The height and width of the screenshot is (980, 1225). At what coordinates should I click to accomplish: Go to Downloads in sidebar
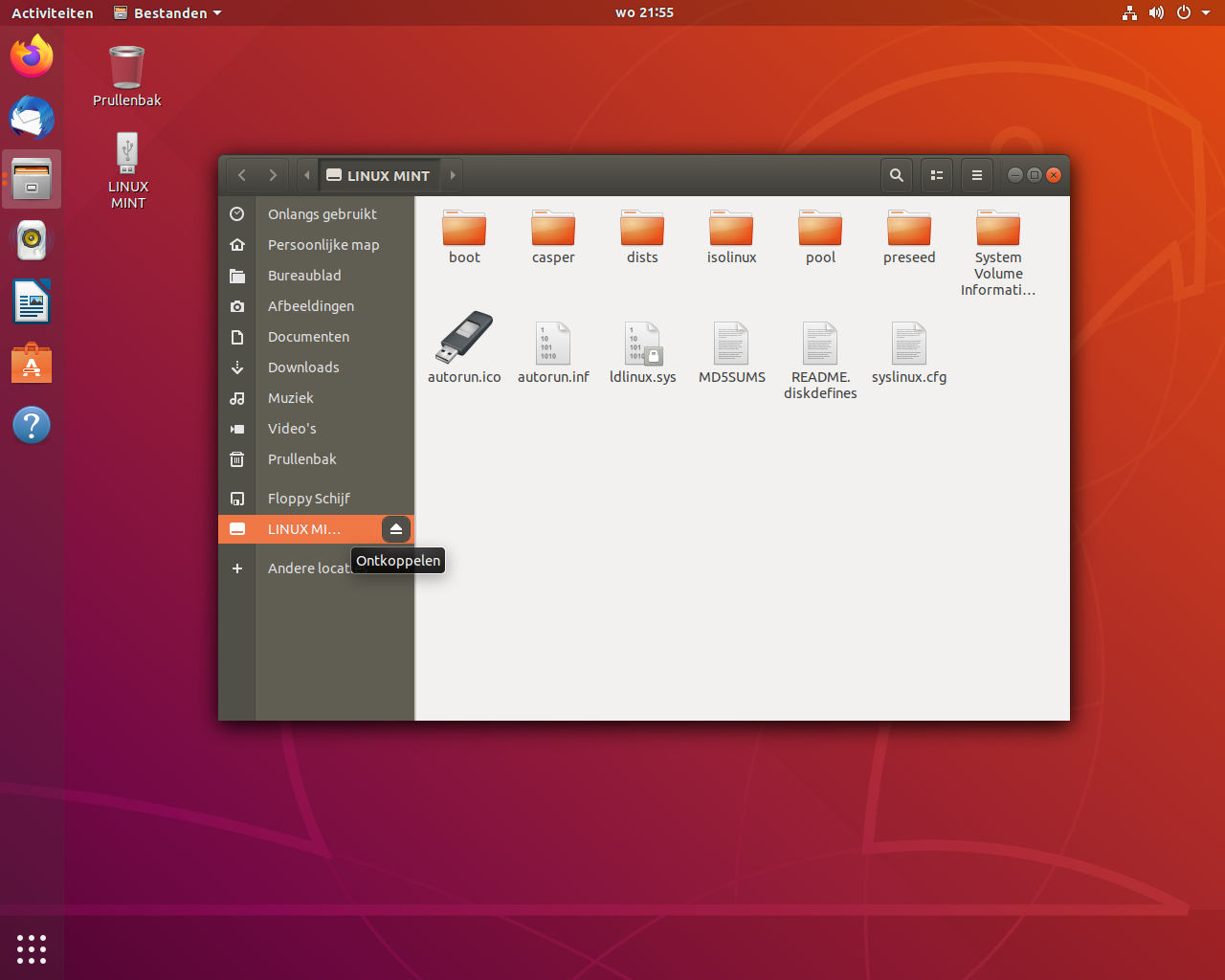point(316,367)
